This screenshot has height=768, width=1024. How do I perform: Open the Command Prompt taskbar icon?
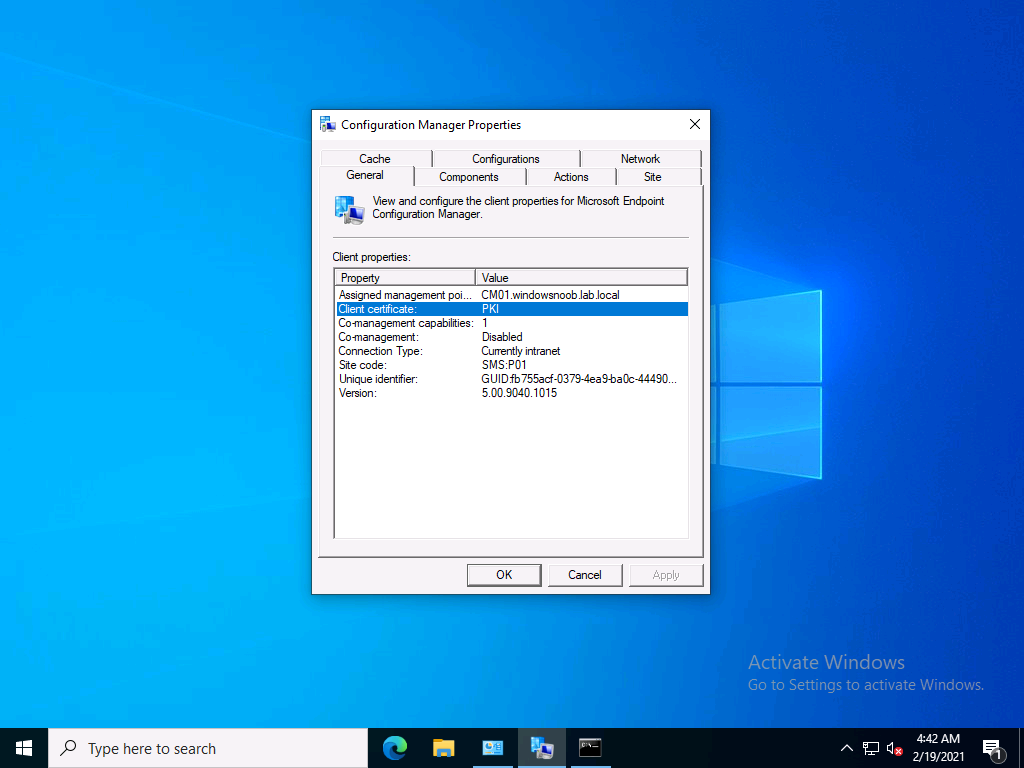pos(590,748)
